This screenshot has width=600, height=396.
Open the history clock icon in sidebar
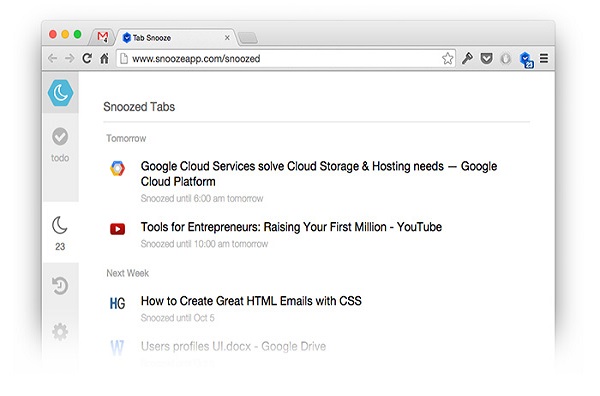(x=60, y=285)
